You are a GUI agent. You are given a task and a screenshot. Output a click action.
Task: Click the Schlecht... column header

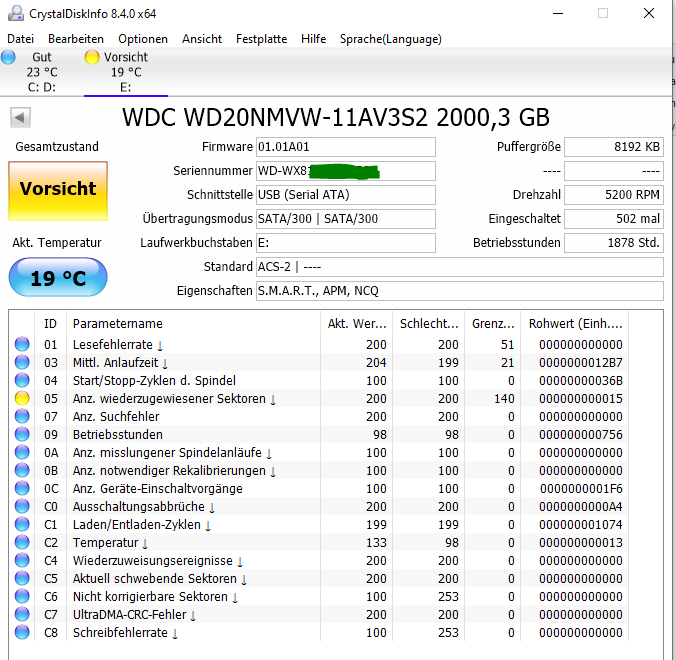coord(429,324)
